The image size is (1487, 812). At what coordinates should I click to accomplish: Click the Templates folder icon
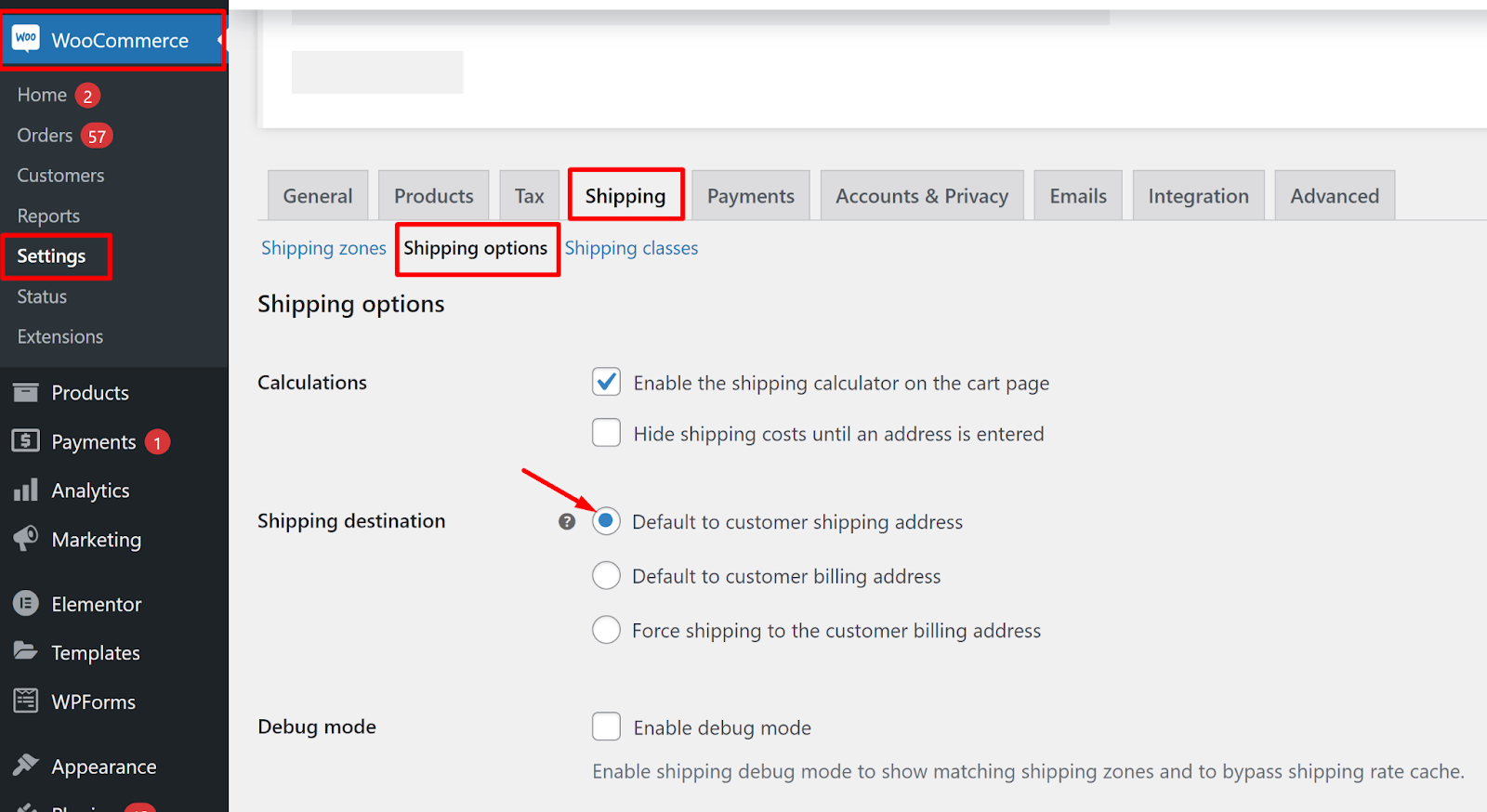[26, 651]
